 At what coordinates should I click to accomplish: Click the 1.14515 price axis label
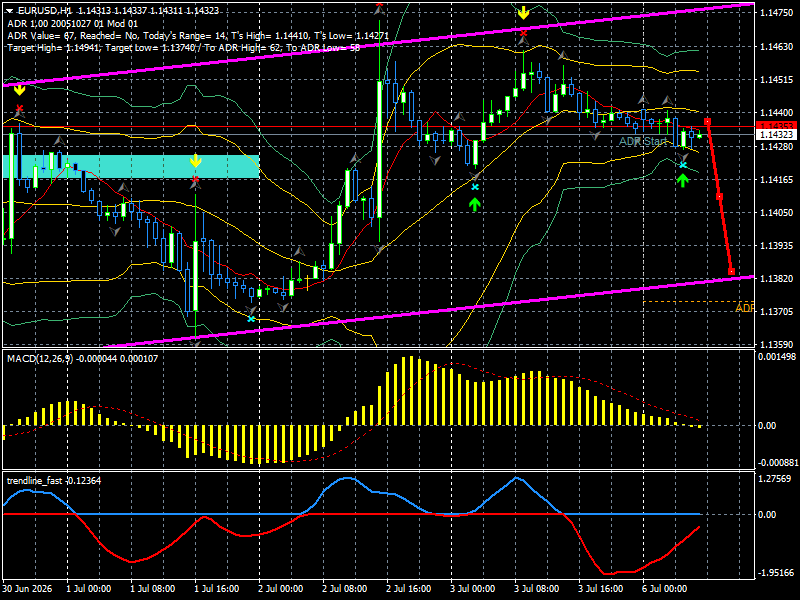point(776,80)
